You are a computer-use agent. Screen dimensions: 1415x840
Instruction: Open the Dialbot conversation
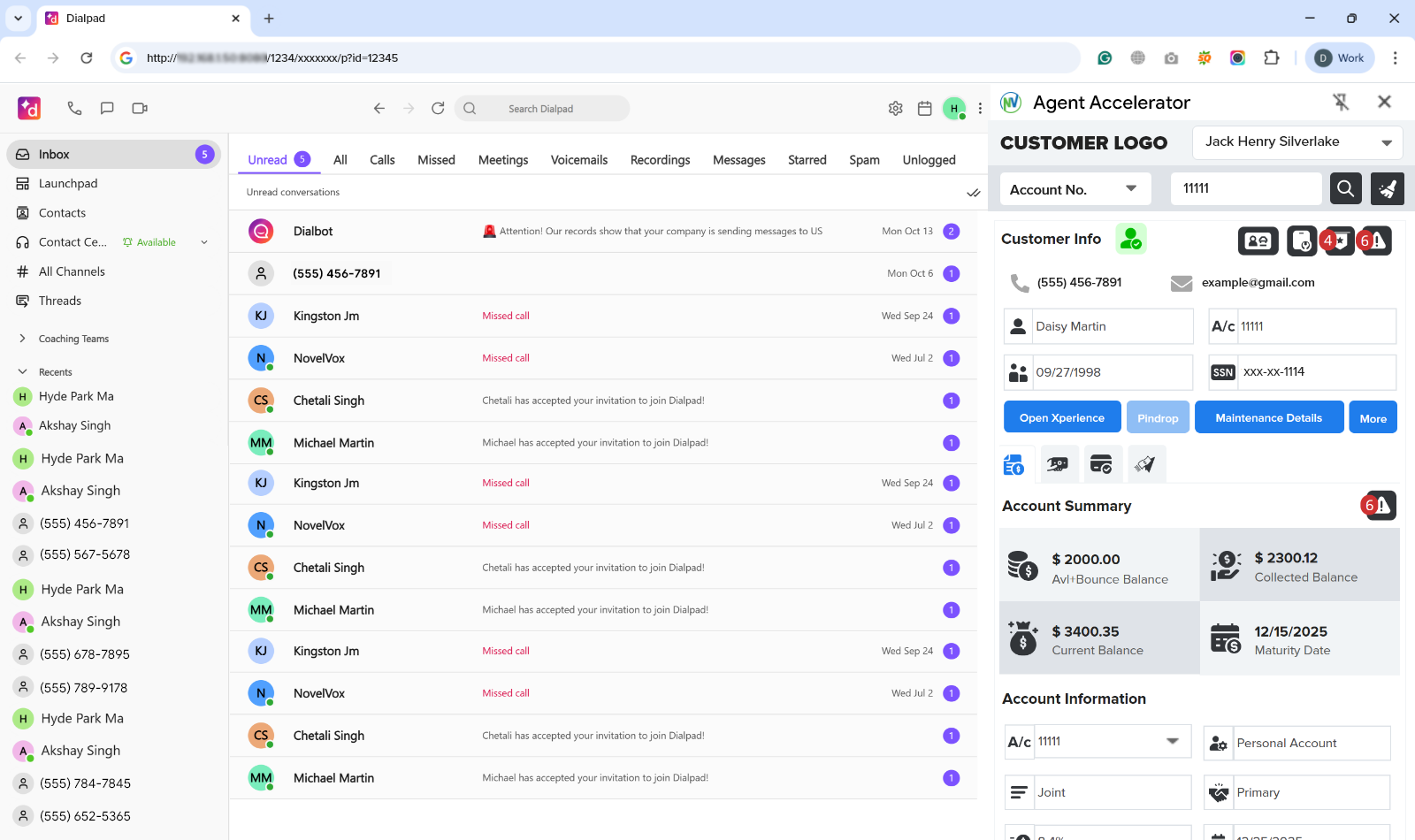pyautogui.click(x=603, y=232)
